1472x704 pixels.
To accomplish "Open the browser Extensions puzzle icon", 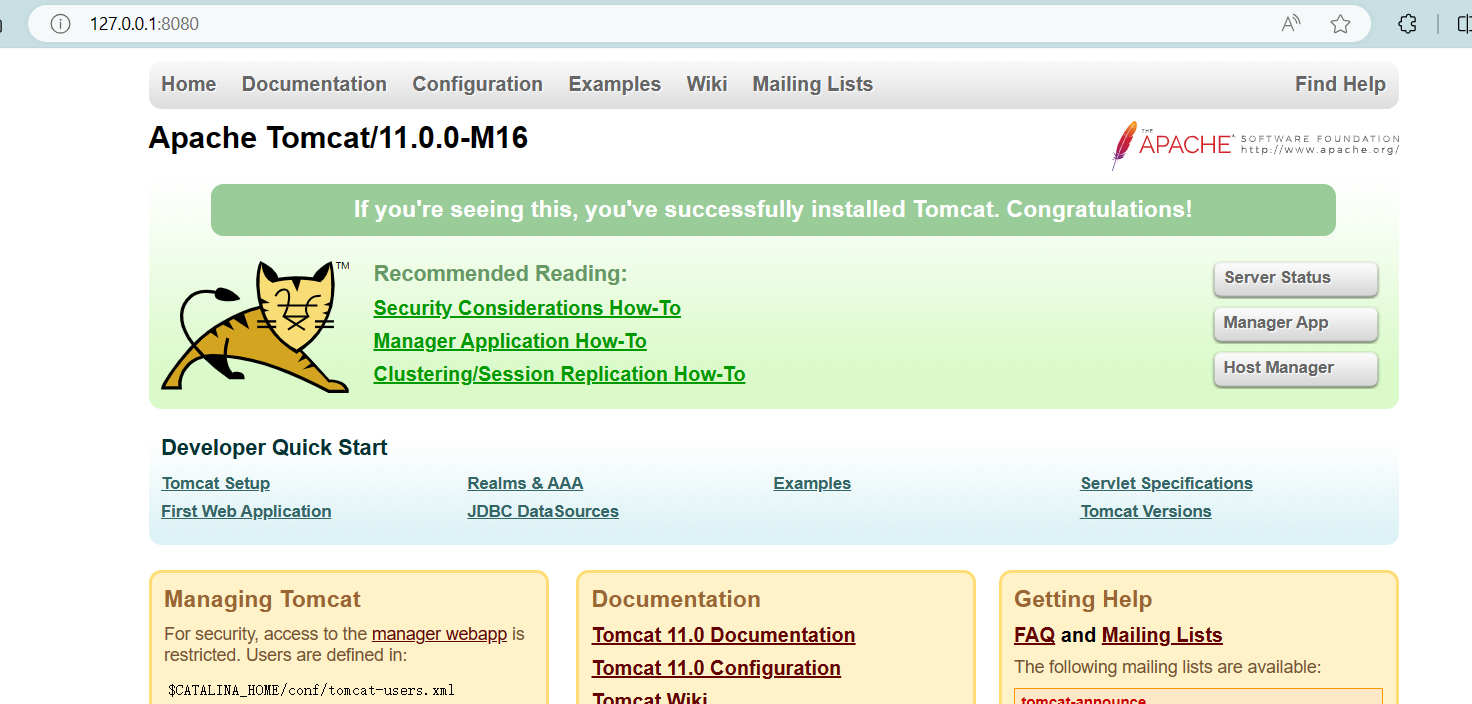I will pyautogui.click(x=1407, y=24).
